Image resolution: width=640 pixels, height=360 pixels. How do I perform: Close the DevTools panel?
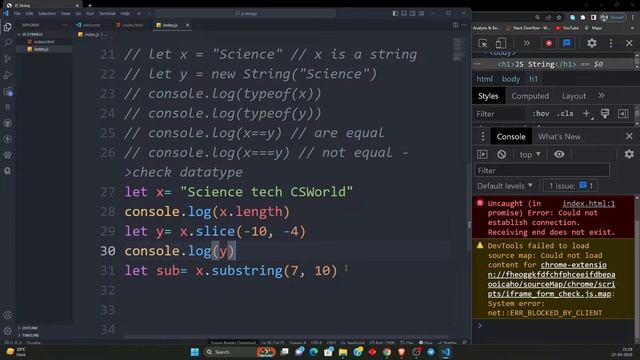(629, 43)
